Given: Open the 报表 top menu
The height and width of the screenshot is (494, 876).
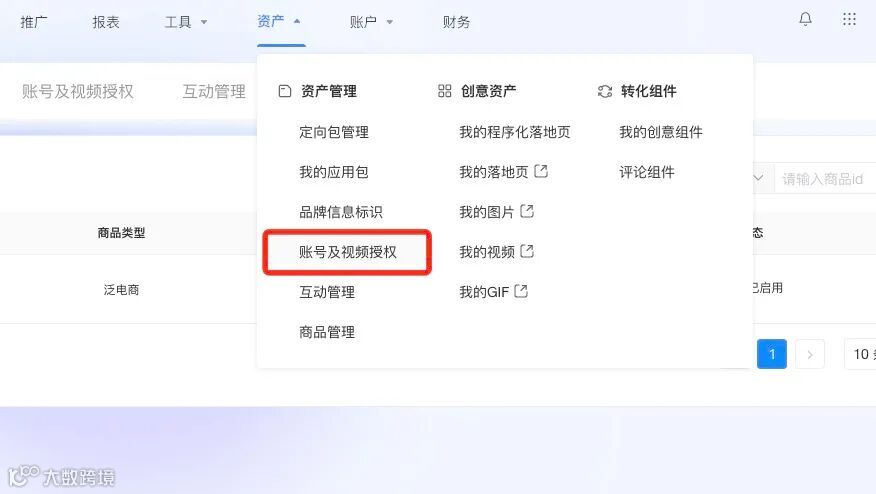Looking at the screenshot, I should (x=106, y=22).
